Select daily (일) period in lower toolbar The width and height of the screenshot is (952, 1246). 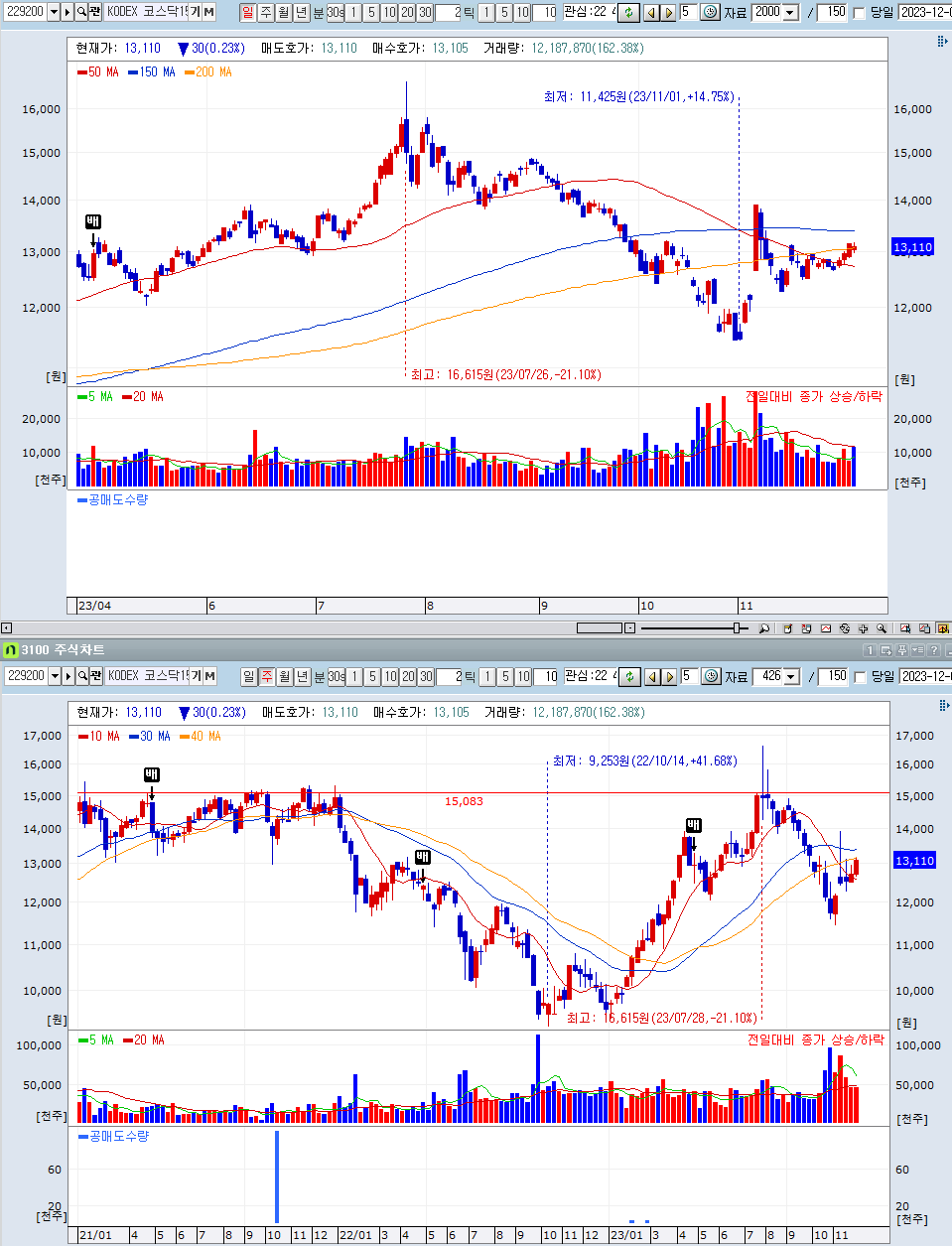(248, 676)
